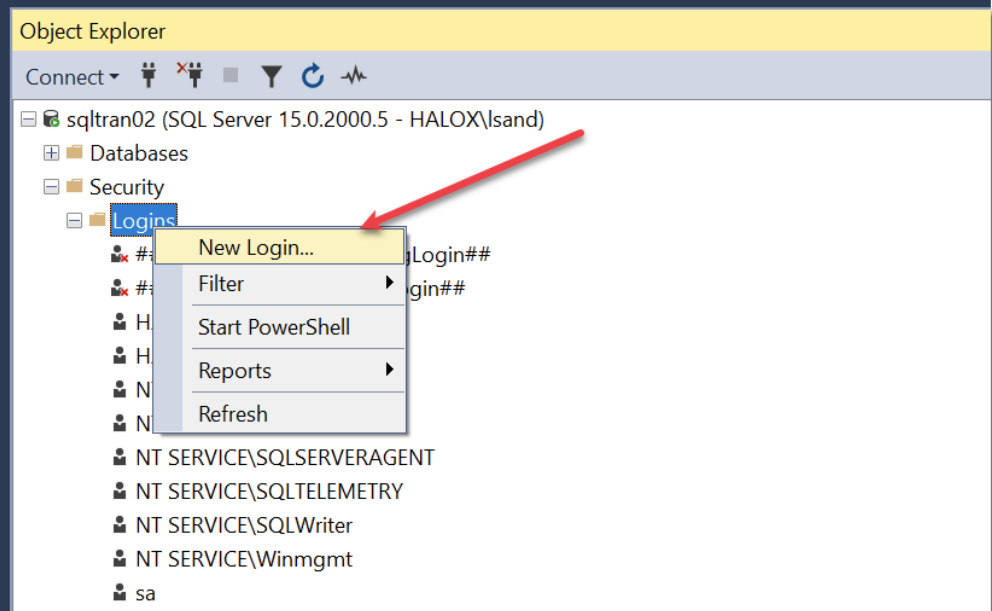Click the Disconnect plug icon with red X
Viewport: 992px width, 611px height.
189,75
